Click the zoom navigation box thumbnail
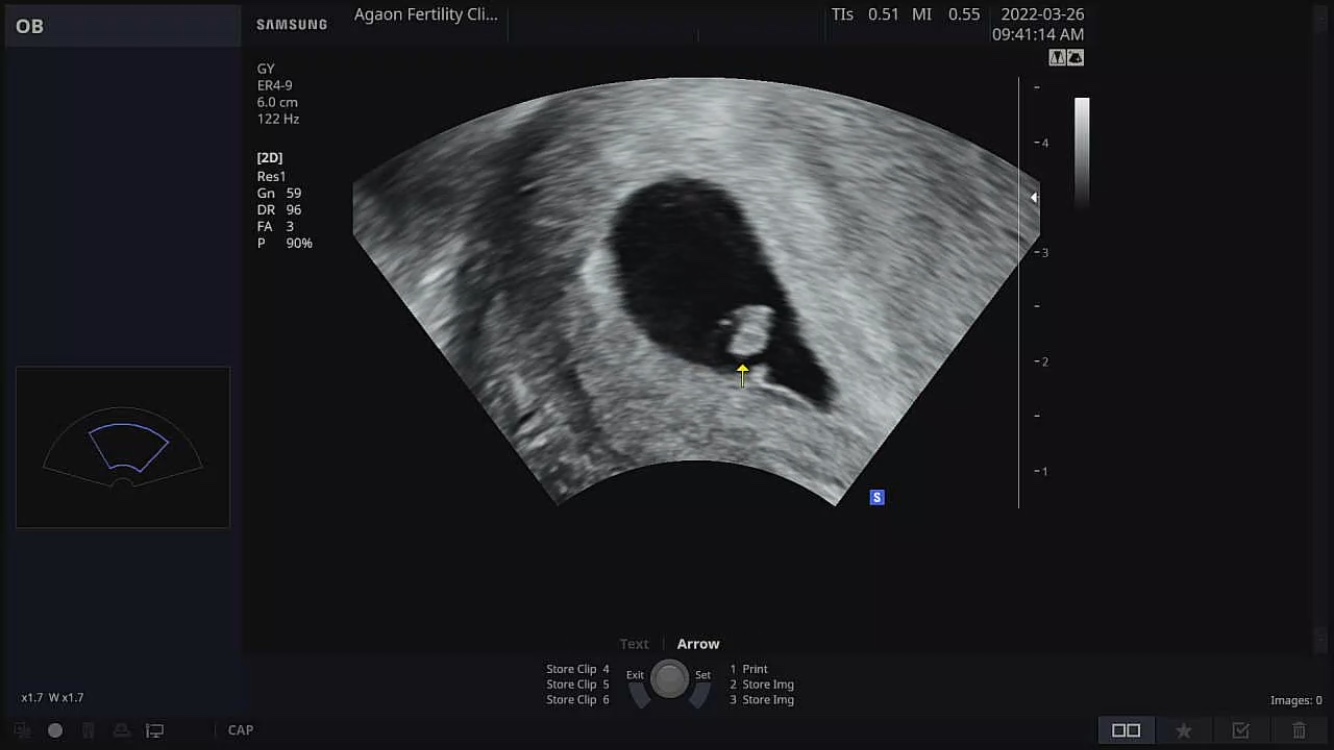Image resolution: width=1334 pixels, height=750 pixels. point(123,447)
